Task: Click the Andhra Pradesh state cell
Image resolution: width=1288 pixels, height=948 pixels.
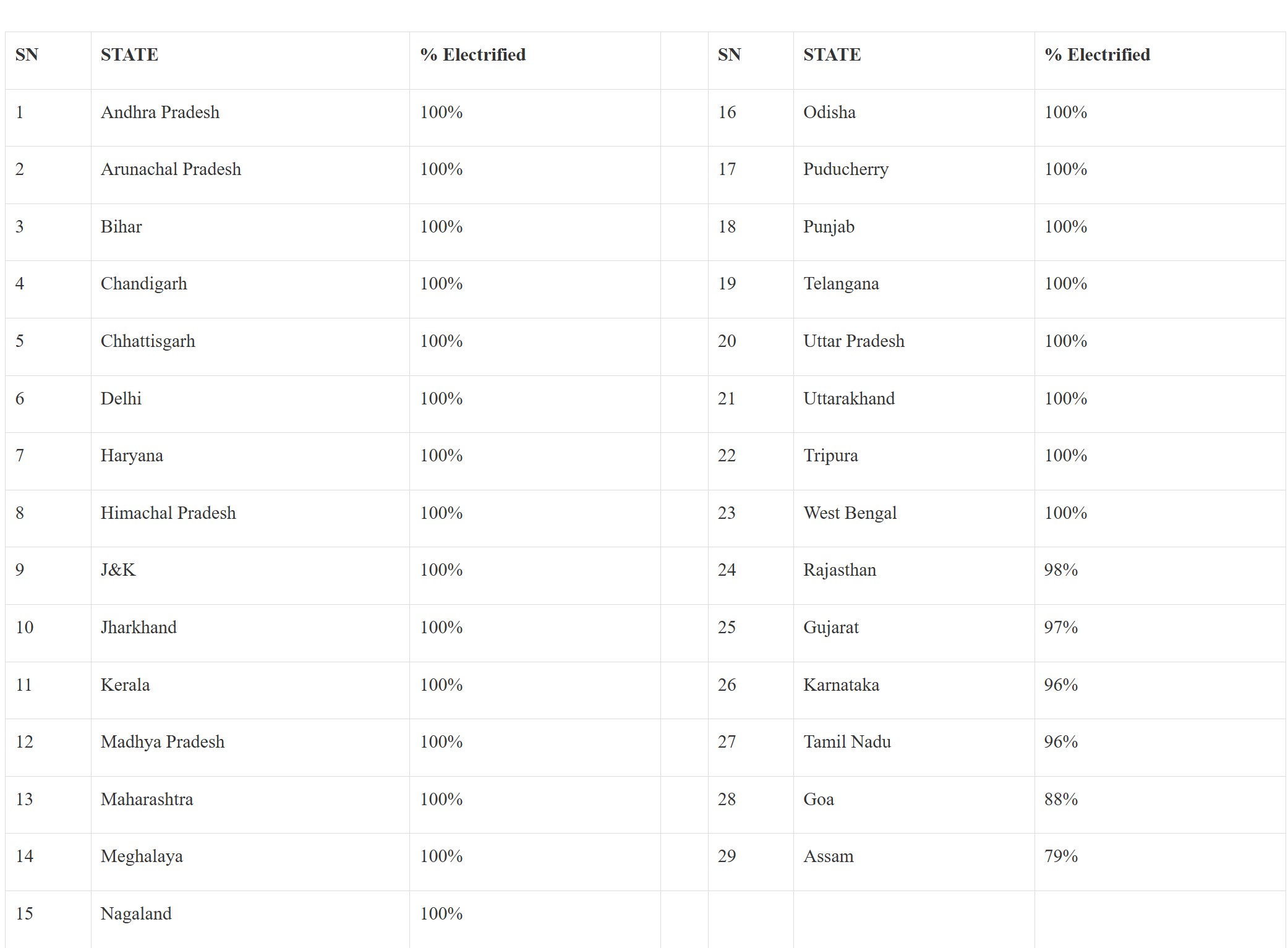Action: [160, 113]
